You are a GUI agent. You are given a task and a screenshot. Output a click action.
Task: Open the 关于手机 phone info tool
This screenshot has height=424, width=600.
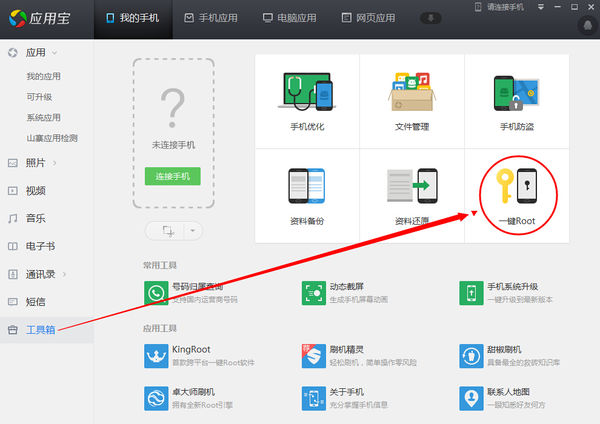[345, 398]
